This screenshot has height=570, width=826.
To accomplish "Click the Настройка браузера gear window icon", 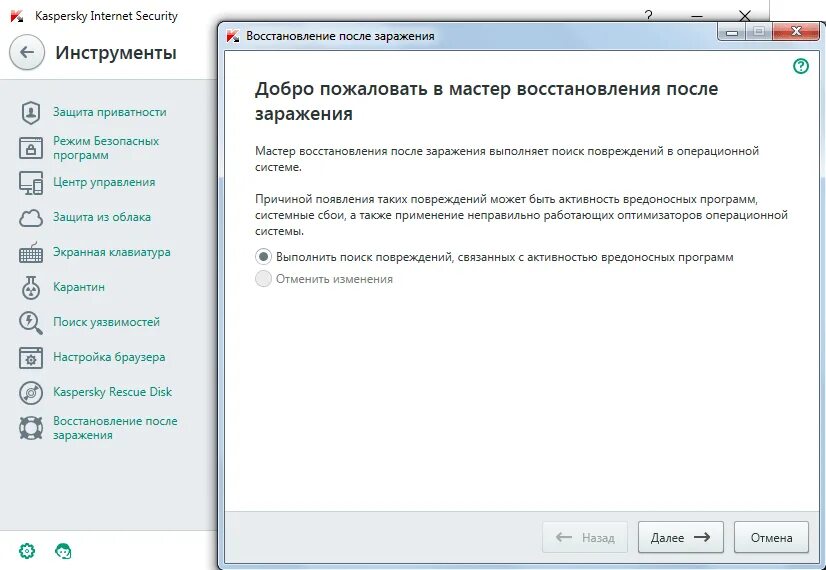I will point(31,358).
